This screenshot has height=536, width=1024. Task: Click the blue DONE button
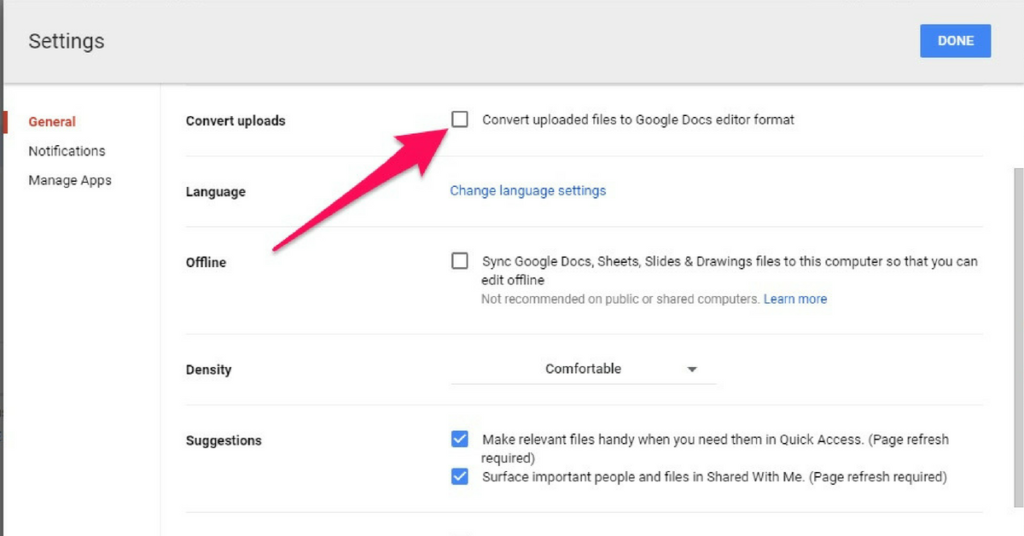[x=955, y=40]
